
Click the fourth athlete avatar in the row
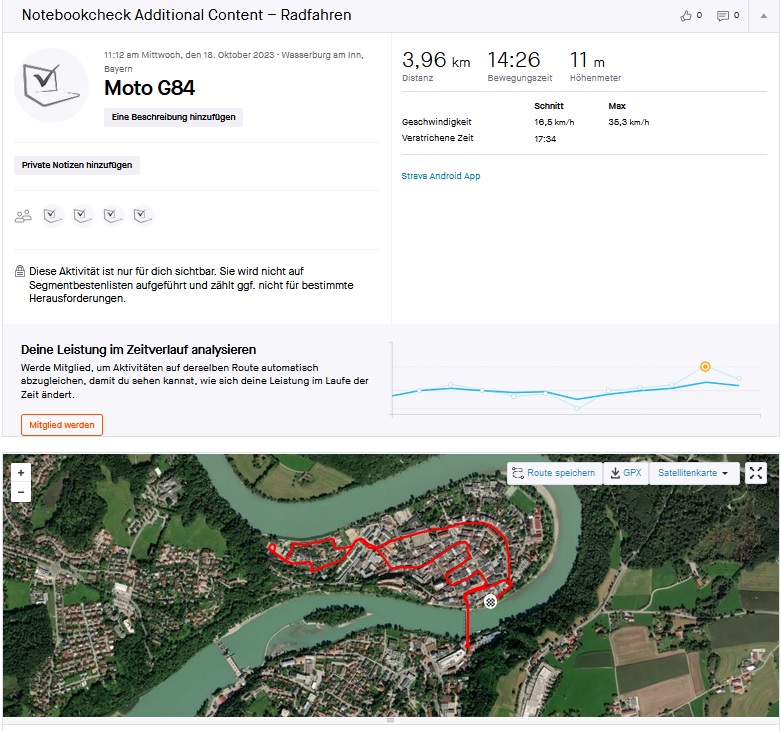pos(142,216)
